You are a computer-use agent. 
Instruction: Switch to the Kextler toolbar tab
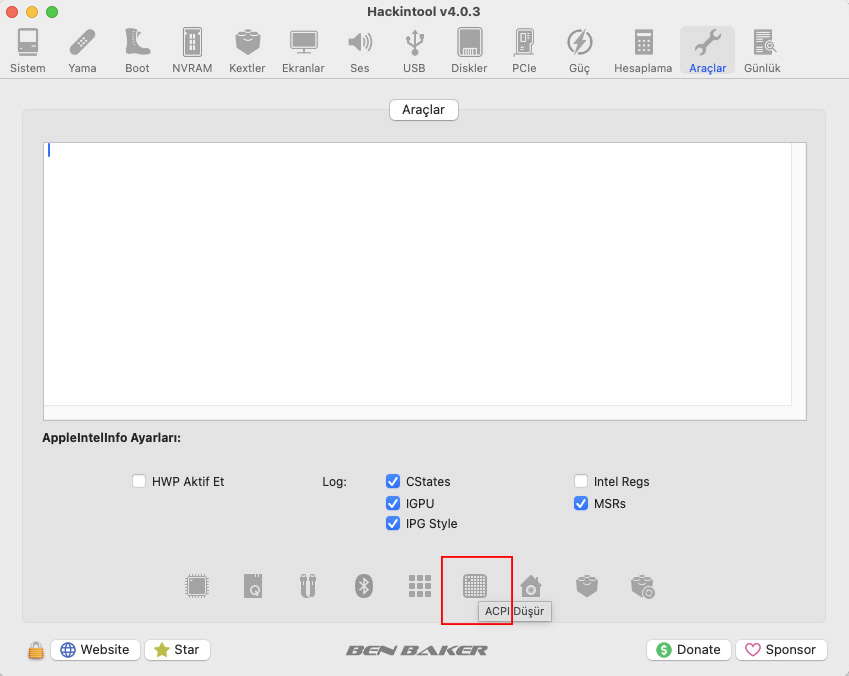tap(247, 50)
